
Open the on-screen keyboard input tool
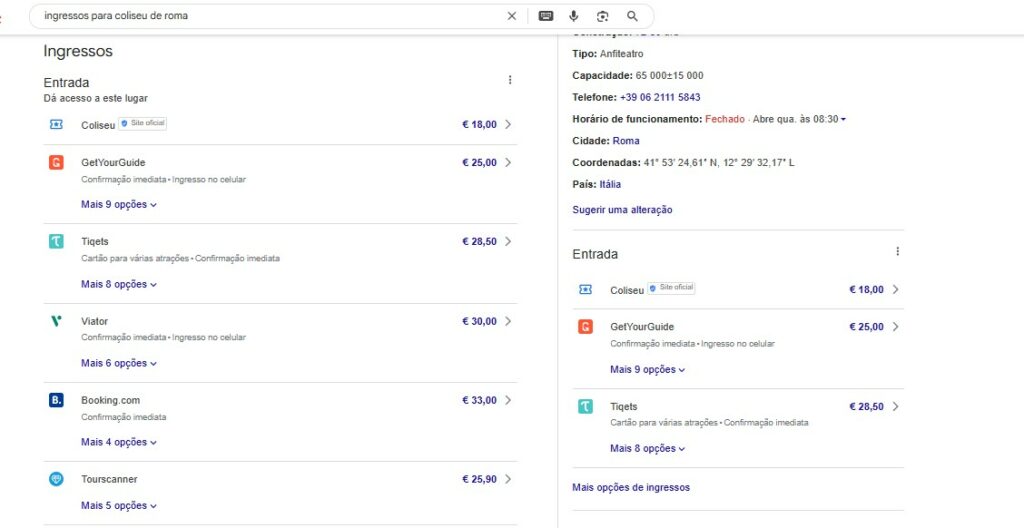546,16
